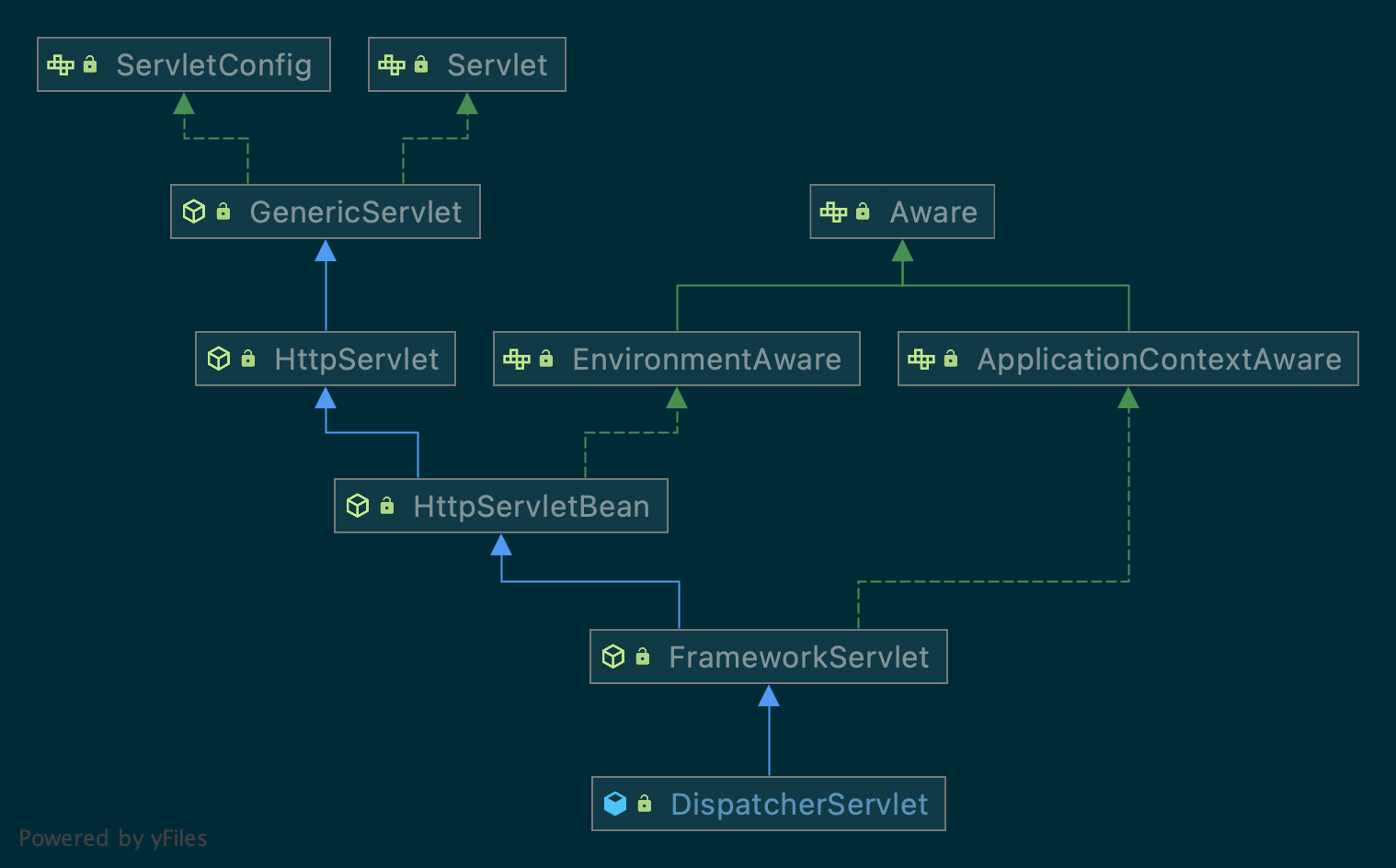
Task: Click the lock icon on EnvironmentAware node
Action: 546,358
